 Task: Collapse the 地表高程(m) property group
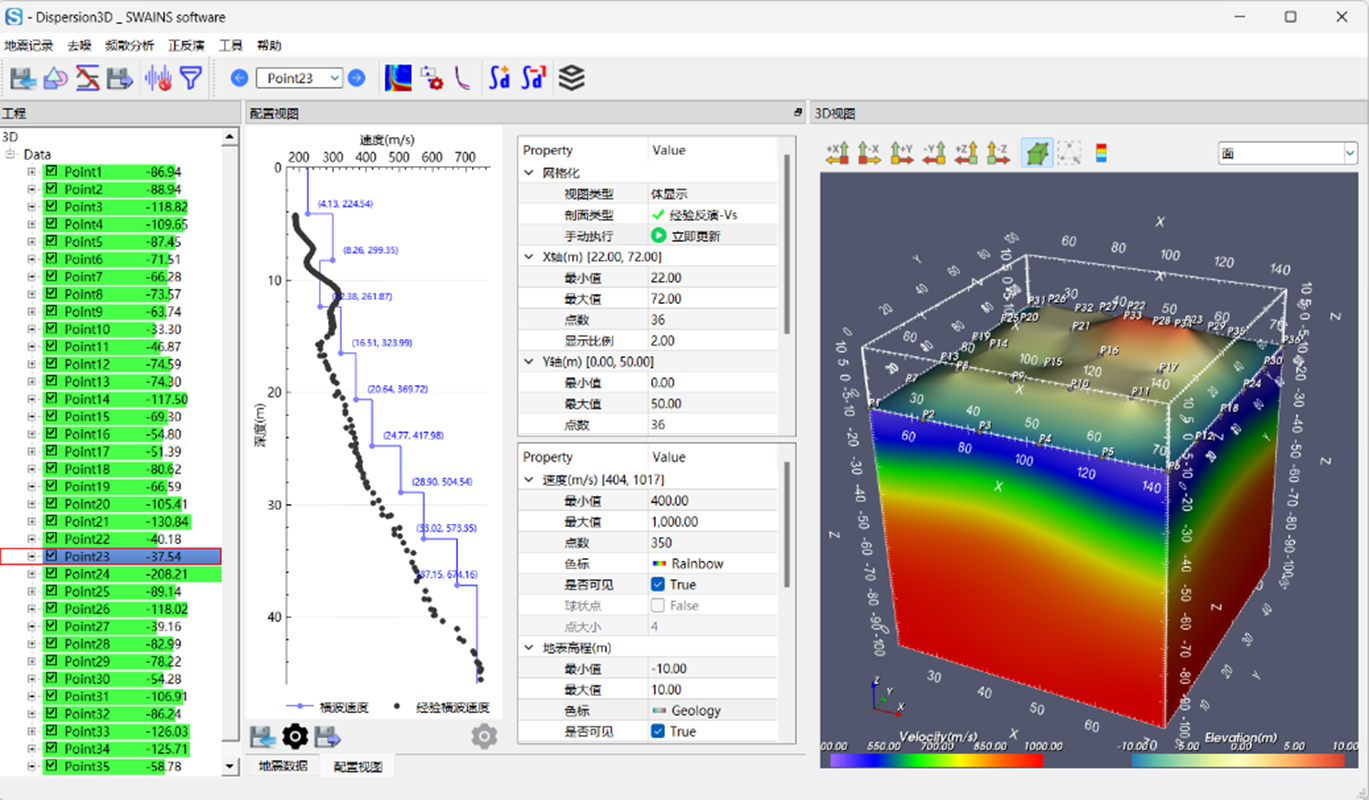pyautogui.click(x=530, y=648)
